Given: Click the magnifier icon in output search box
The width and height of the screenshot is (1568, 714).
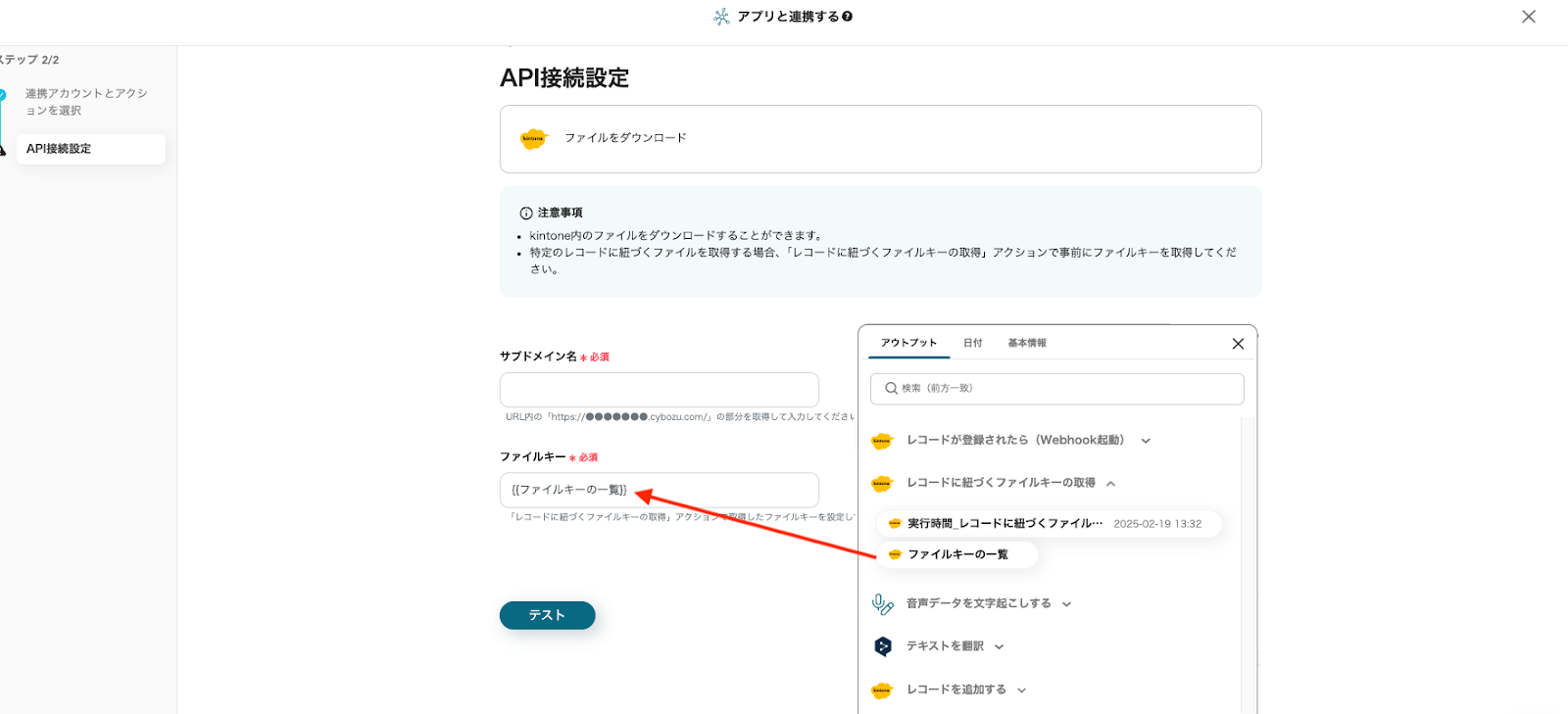Looking at the screenshot, I should coord(891,389).
